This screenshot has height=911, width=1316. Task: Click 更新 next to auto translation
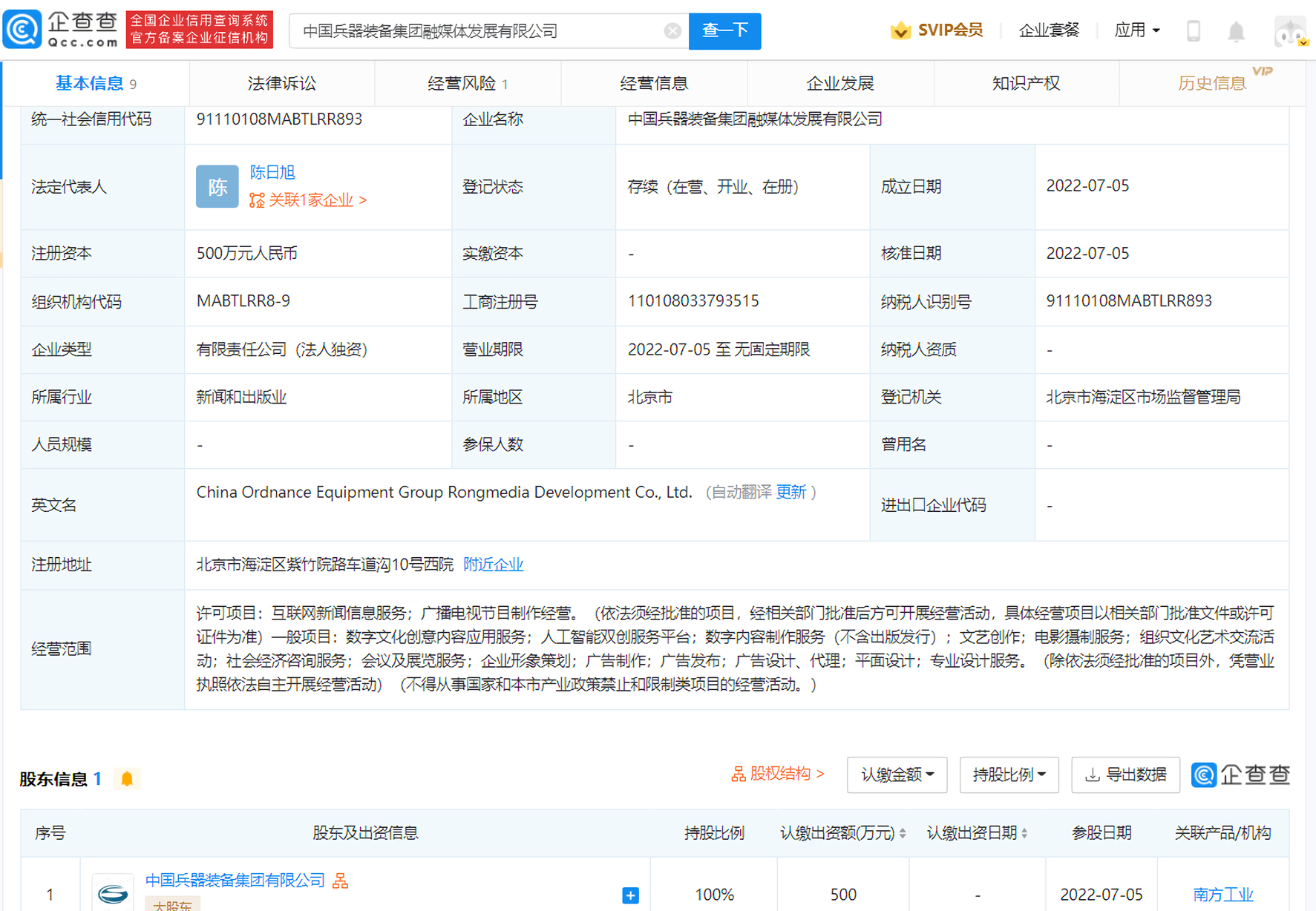pos(790,492)
